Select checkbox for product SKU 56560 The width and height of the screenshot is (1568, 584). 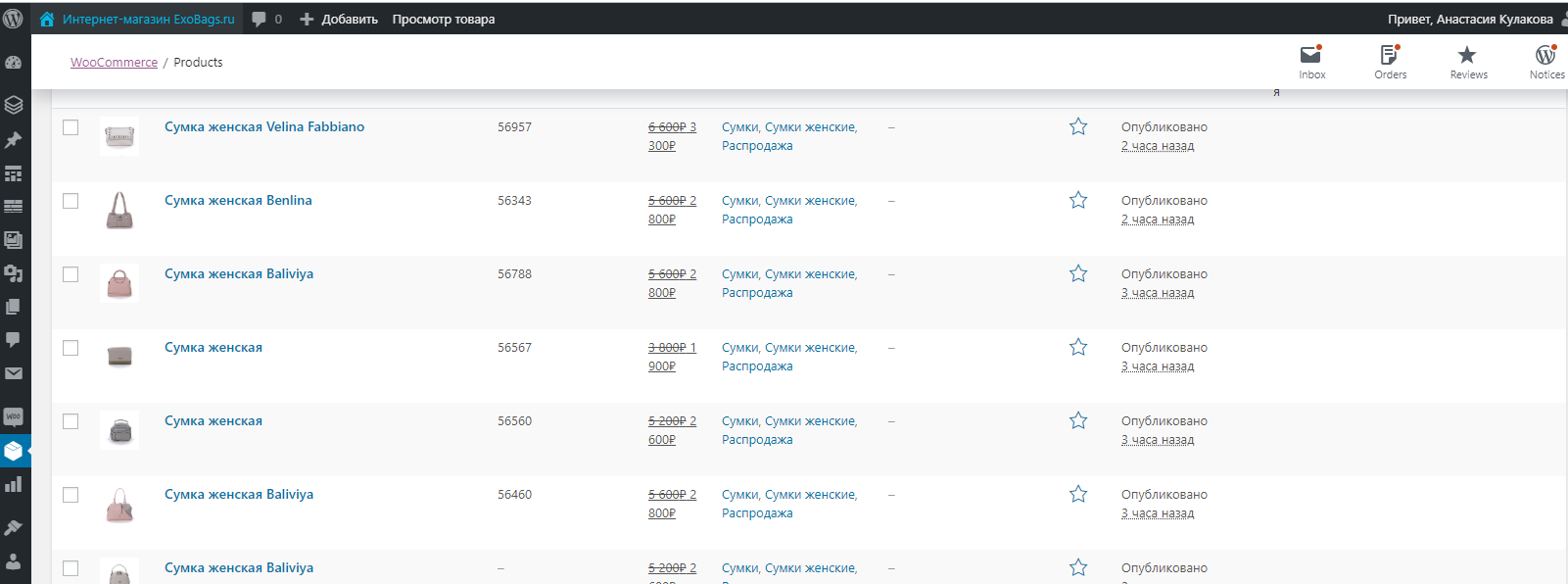(71, 421)
